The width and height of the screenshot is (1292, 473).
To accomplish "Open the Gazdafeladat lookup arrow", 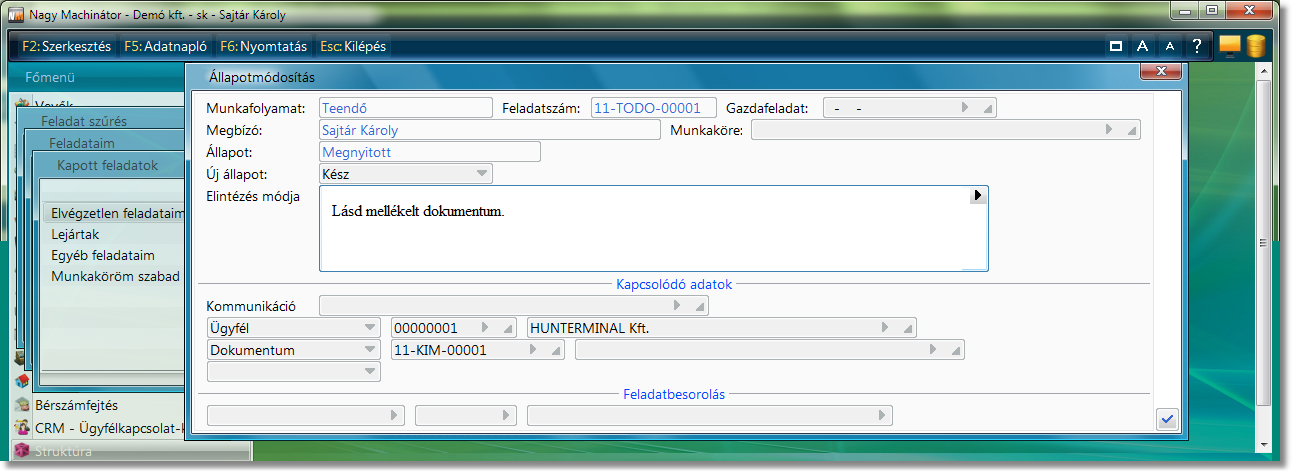I will 965,108.
